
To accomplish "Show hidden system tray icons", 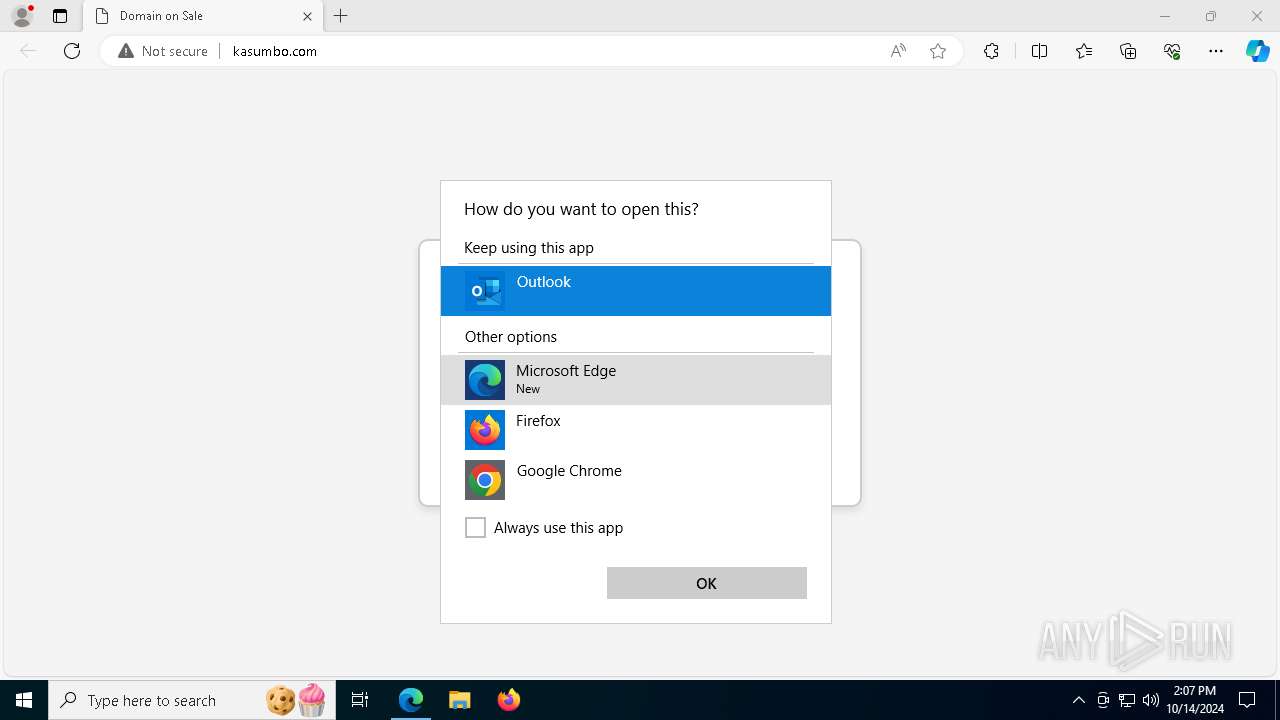I will point(1078,700).
